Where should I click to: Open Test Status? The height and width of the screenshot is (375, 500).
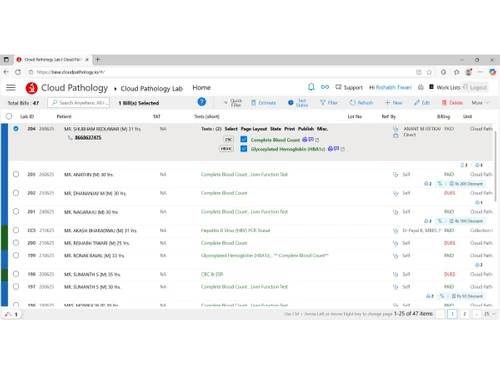tap(298, 103)
